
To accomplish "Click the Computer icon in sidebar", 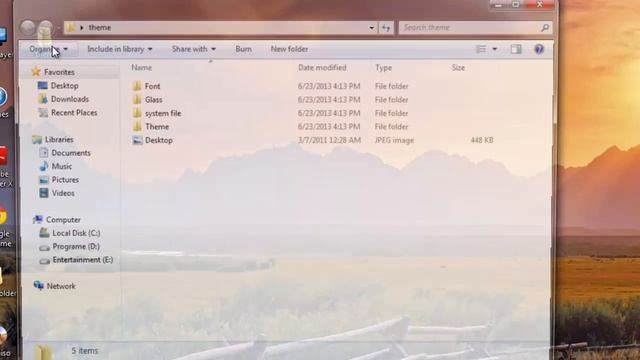I will point(38,220).
